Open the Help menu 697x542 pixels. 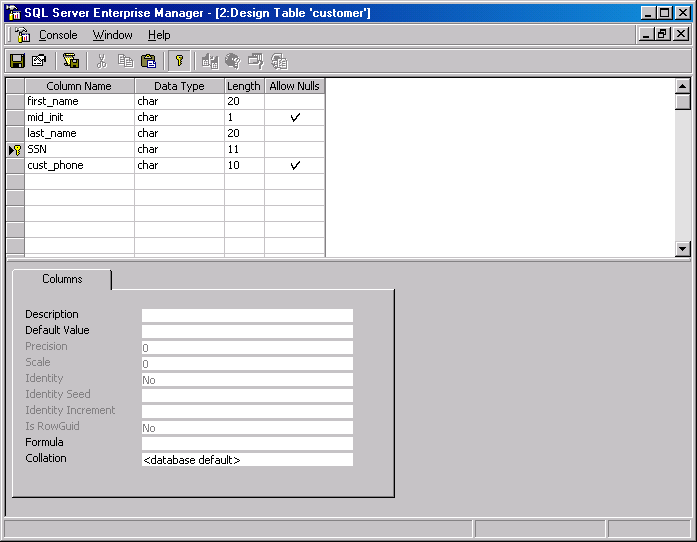click(x=159, y=35)
